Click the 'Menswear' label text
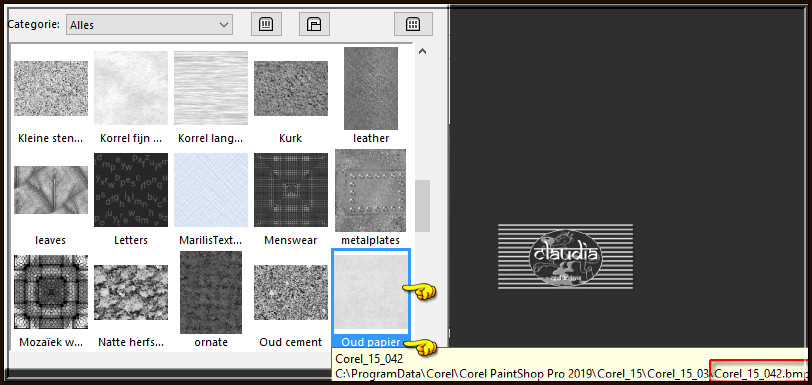 click(x=291, y=240)
